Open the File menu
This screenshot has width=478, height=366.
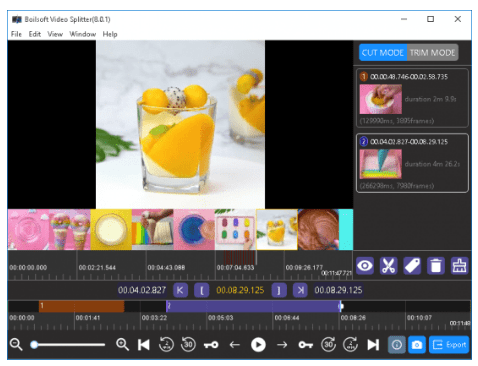[16, 34]
